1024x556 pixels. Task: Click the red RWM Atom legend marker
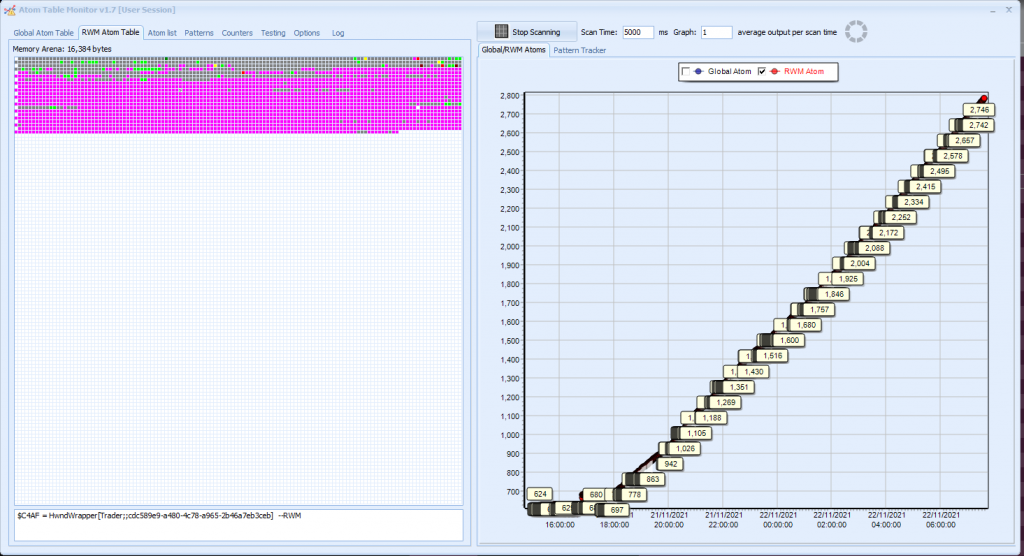[775, 71]
